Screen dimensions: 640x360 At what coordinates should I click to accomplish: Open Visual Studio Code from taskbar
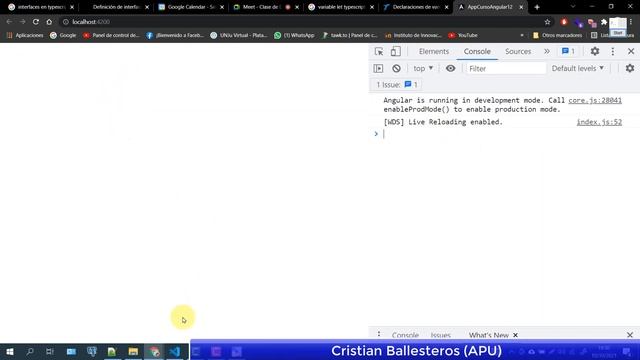pyautogui.click(x=175, y=351)
